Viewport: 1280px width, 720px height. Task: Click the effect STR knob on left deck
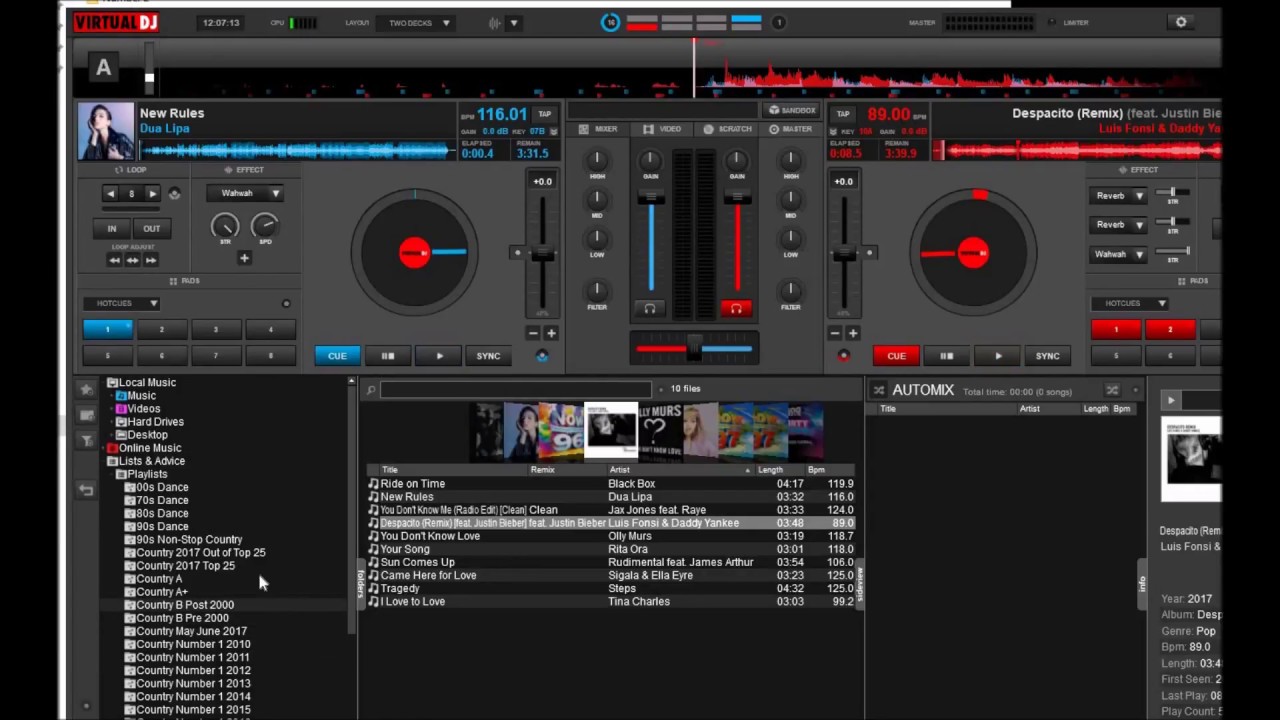(x=225, y=226)
